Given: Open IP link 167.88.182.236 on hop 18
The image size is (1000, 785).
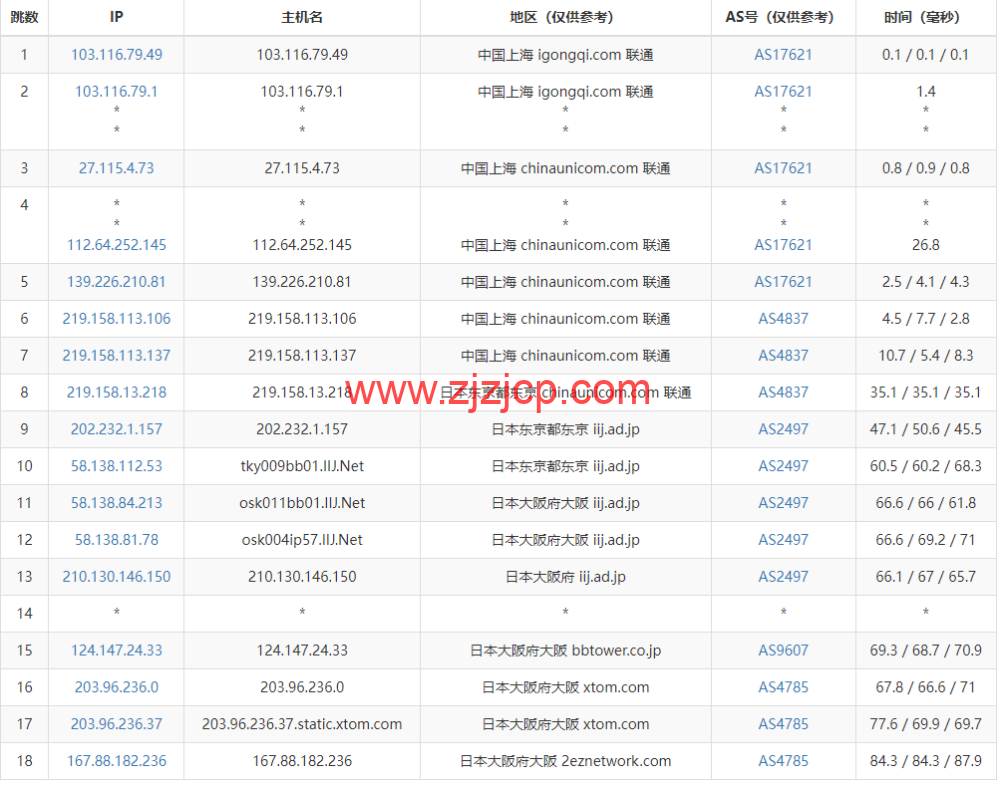Looking at the screenshot, I should tap(116, 761).
